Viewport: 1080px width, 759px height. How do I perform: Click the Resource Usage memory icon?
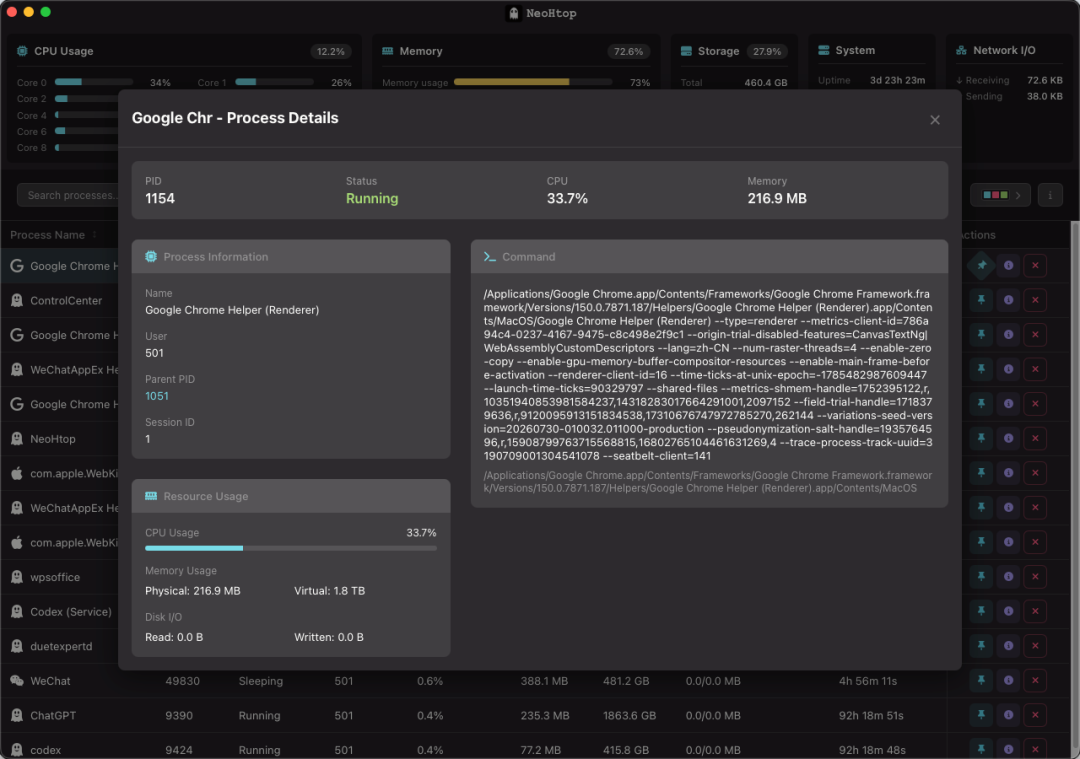[151, 496]
